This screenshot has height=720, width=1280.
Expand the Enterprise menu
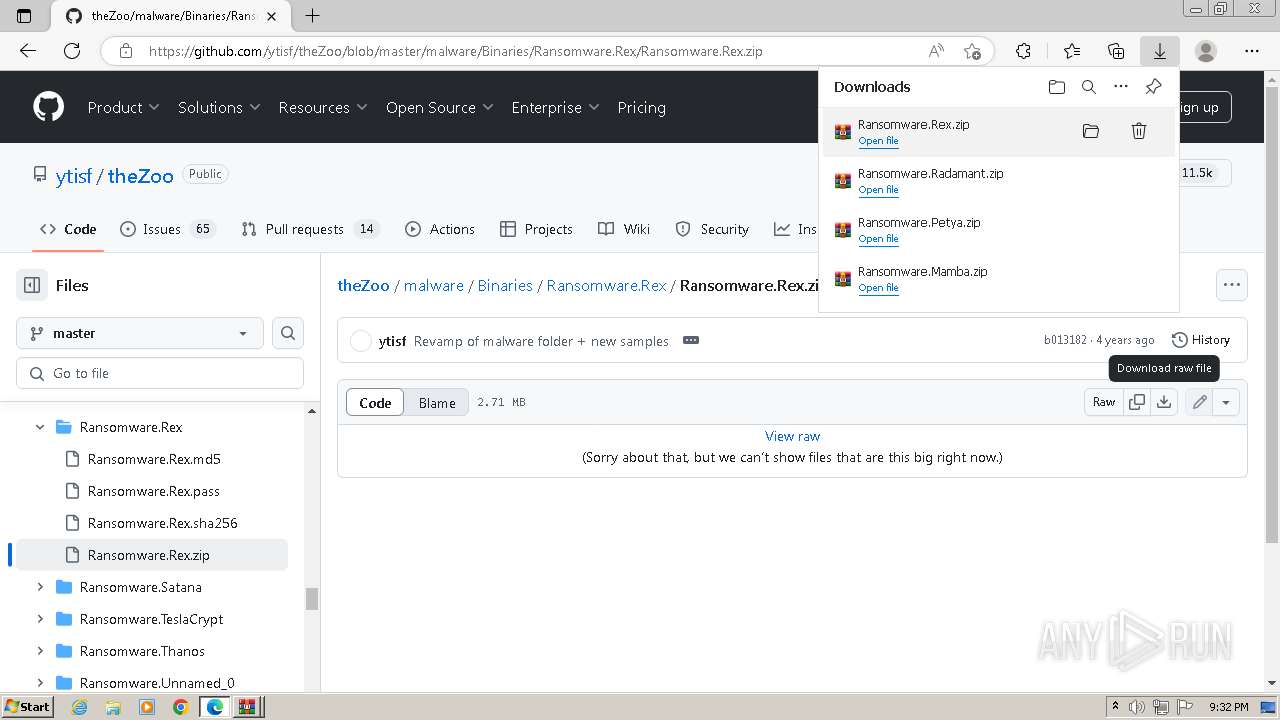(555, 107)
